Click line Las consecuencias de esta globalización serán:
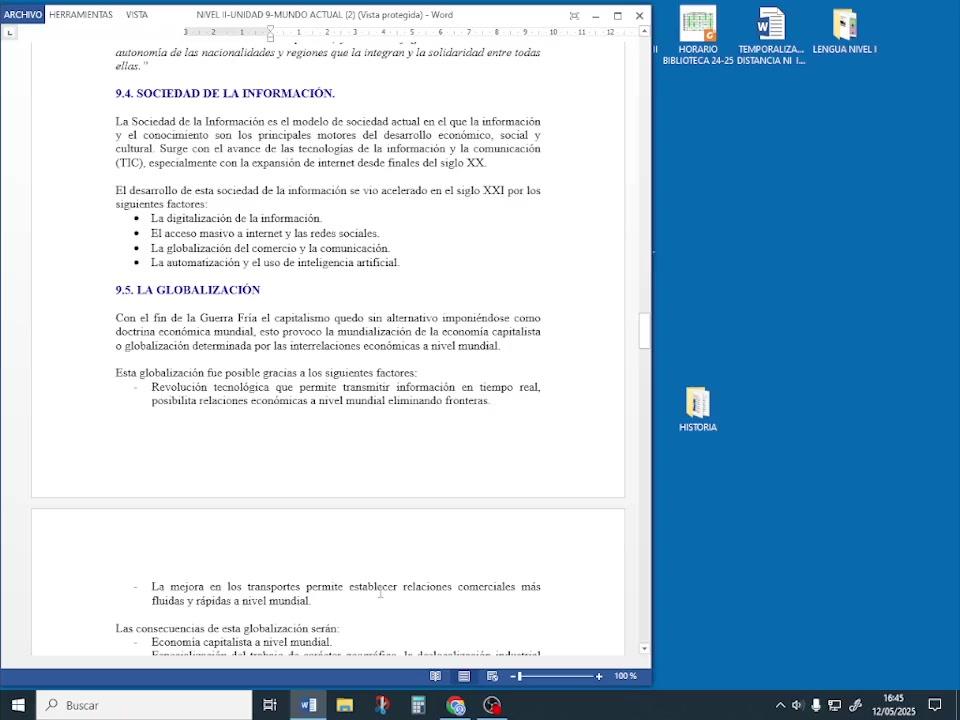This screenshot has height=720, width=960. [x=227, y=628]
